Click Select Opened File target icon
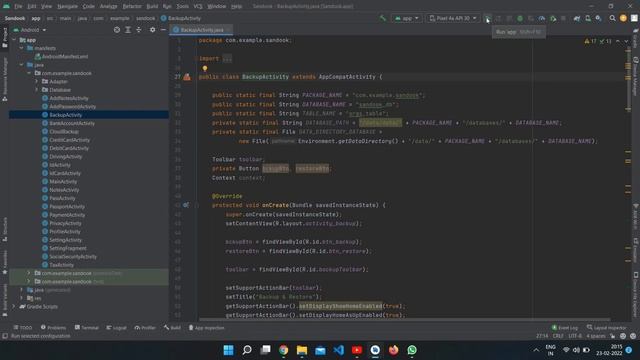 [117, 30]
